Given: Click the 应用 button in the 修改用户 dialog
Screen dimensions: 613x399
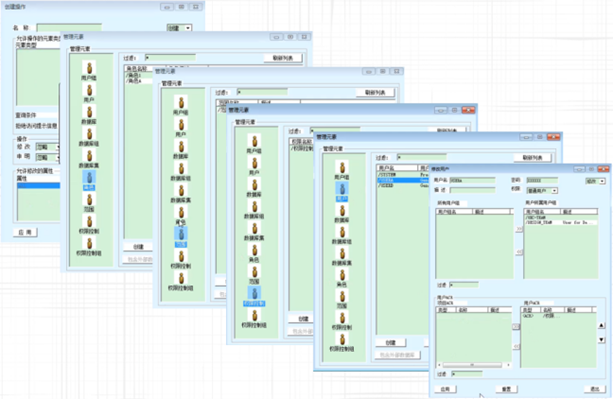Looking at the screenshot, I should pyautogui.click(x=445, y=389).
